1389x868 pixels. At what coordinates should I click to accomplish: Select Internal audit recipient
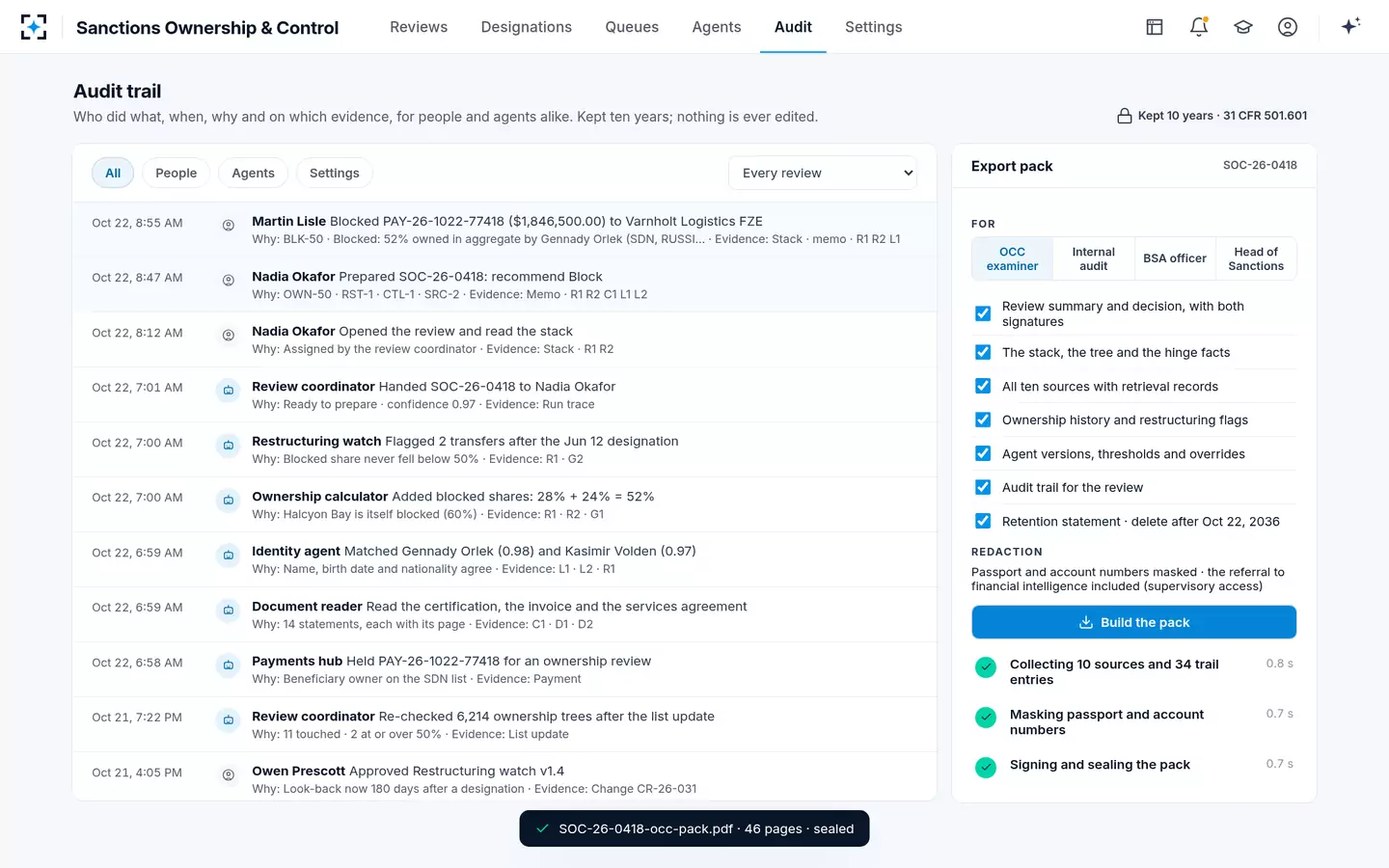(x=1094, y=258)
